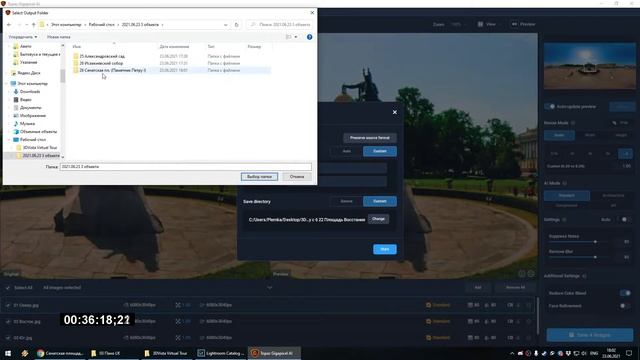Click Preserve source format button

(x=370, y=138)
